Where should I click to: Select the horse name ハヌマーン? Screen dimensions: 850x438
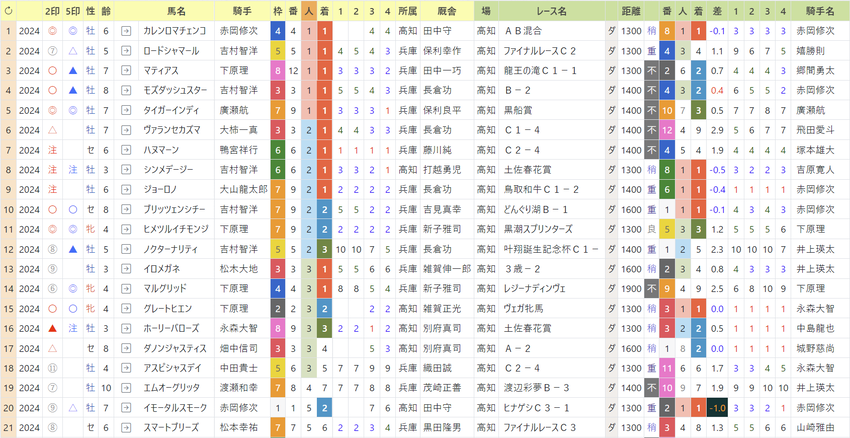click(161, 150)
